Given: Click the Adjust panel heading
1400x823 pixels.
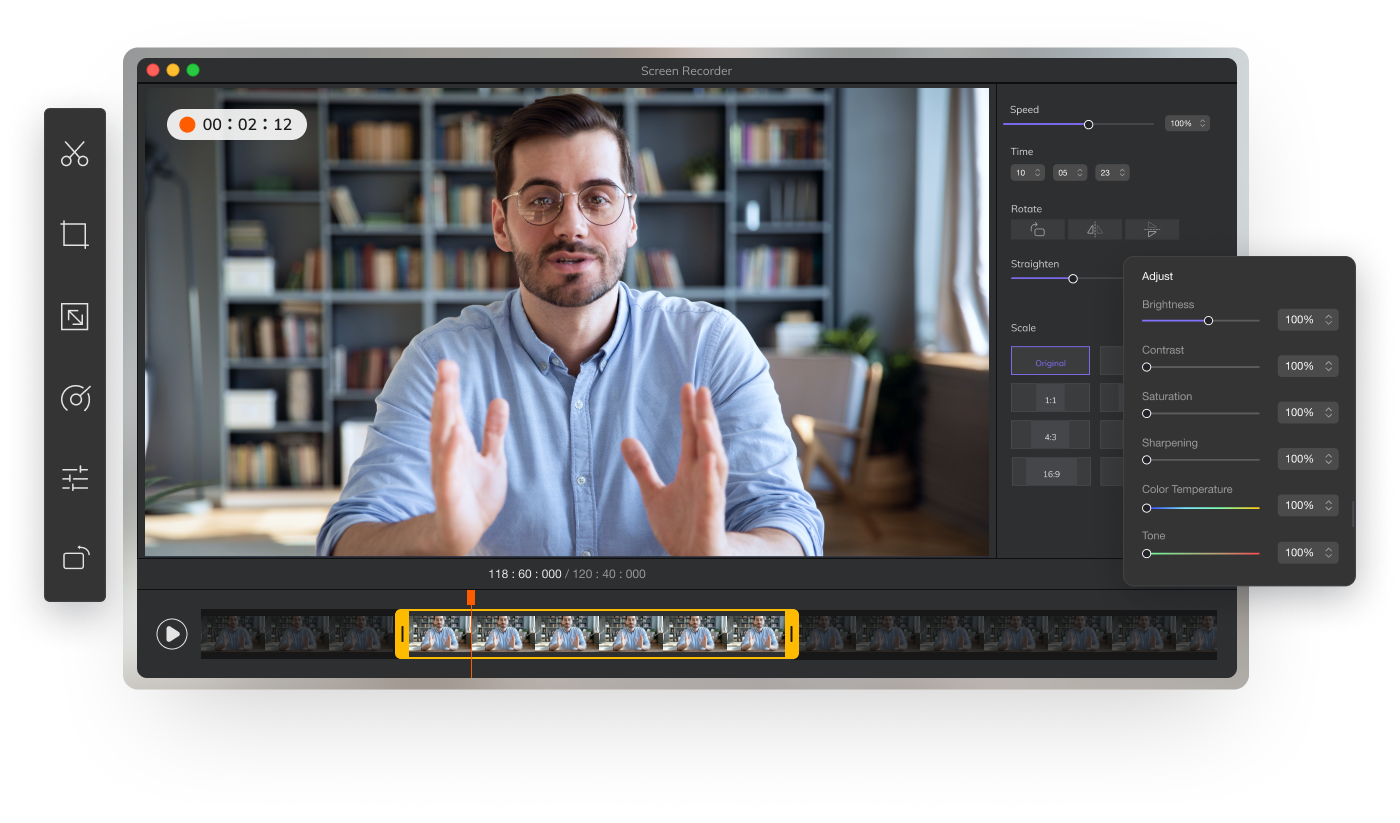Looking at the screenshot, I should pos(1157,276).
